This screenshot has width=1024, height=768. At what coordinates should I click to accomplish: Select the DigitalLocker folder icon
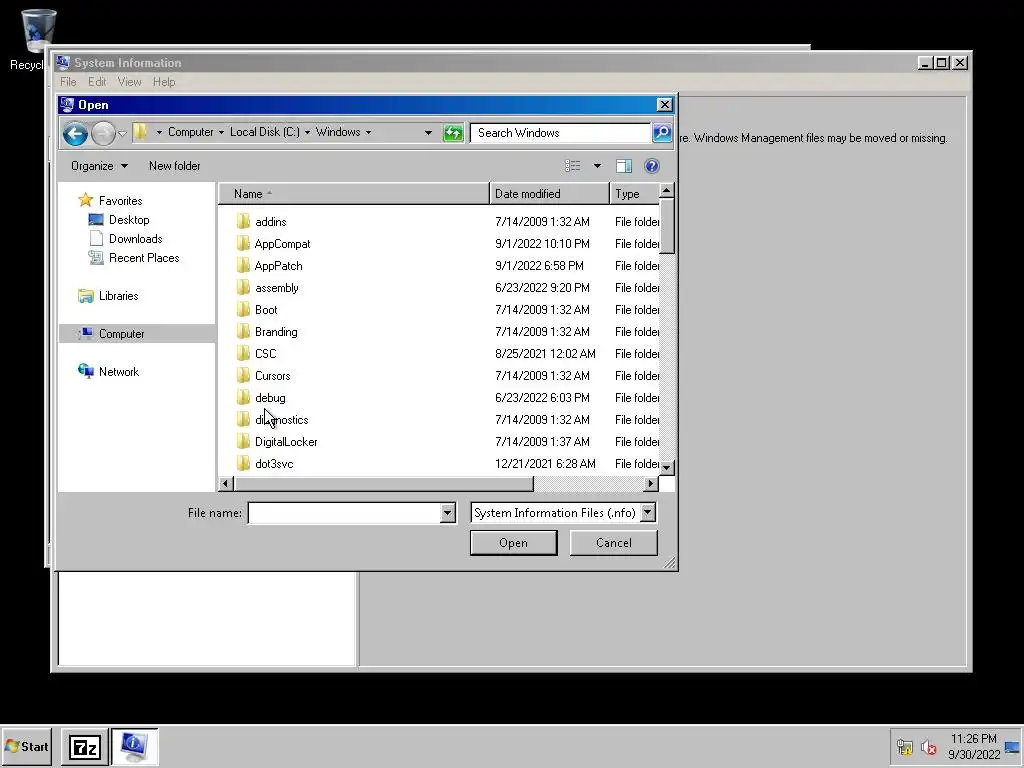tap(243, 441)
